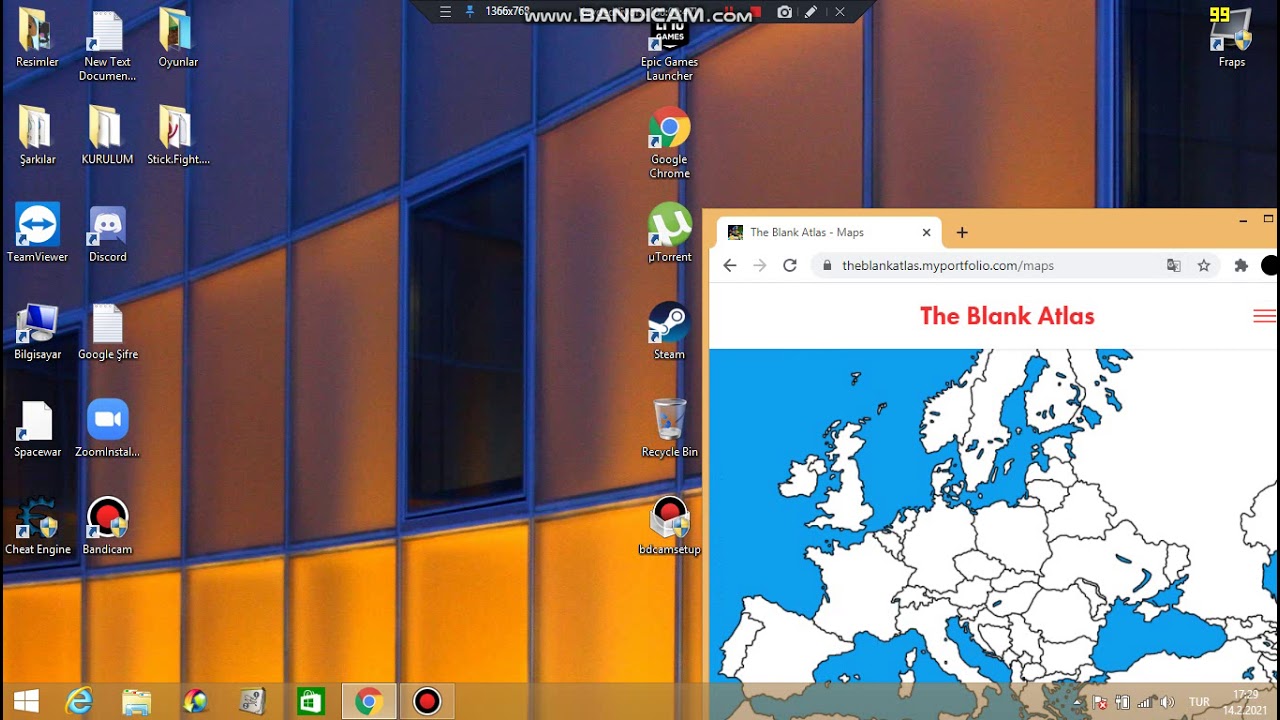Viewport: 1280px width, 720px height.
Task: Switch to Bandicam in the taskbar
Action: tap(427, 702)
